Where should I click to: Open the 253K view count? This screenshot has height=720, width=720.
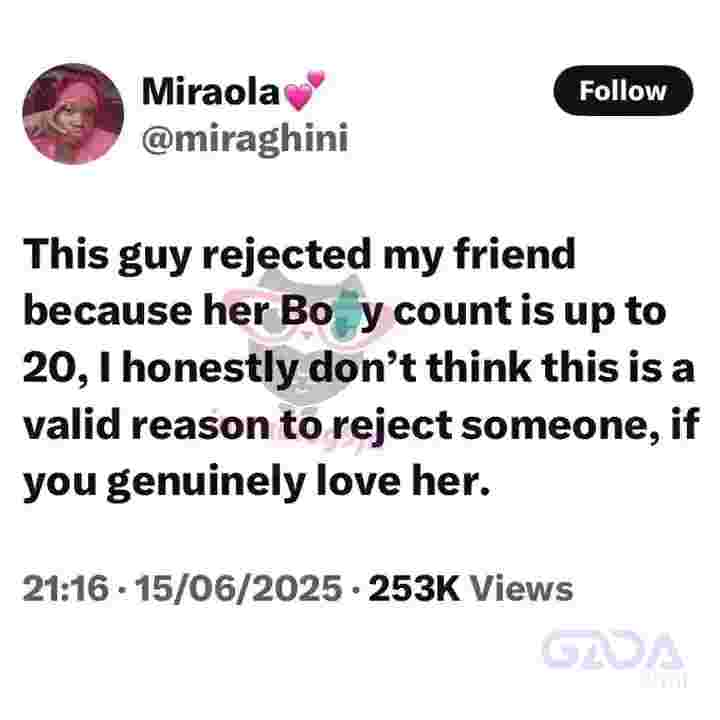[414, 588]
